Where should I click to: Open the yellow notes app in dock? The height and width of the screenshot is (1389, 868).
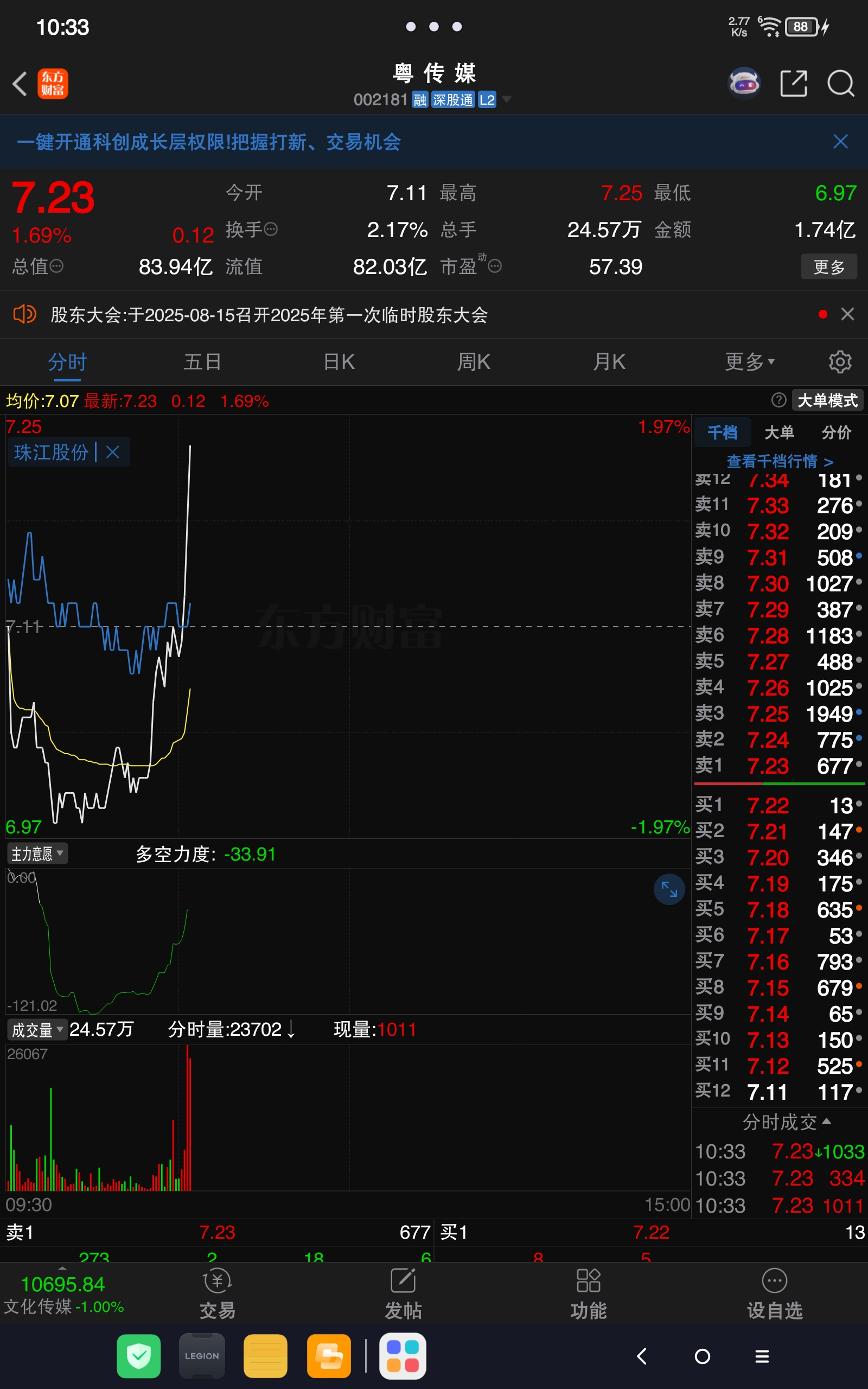point(265,1356)
